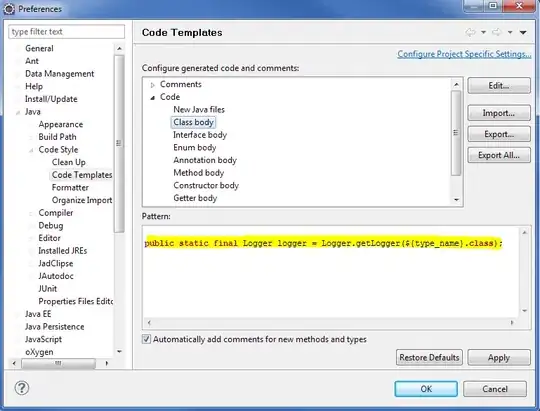The height and width of the screenshot is (411, 540).
Task: Confirm with the OK button
Action: pyautogui.click(x=426, y=389)
